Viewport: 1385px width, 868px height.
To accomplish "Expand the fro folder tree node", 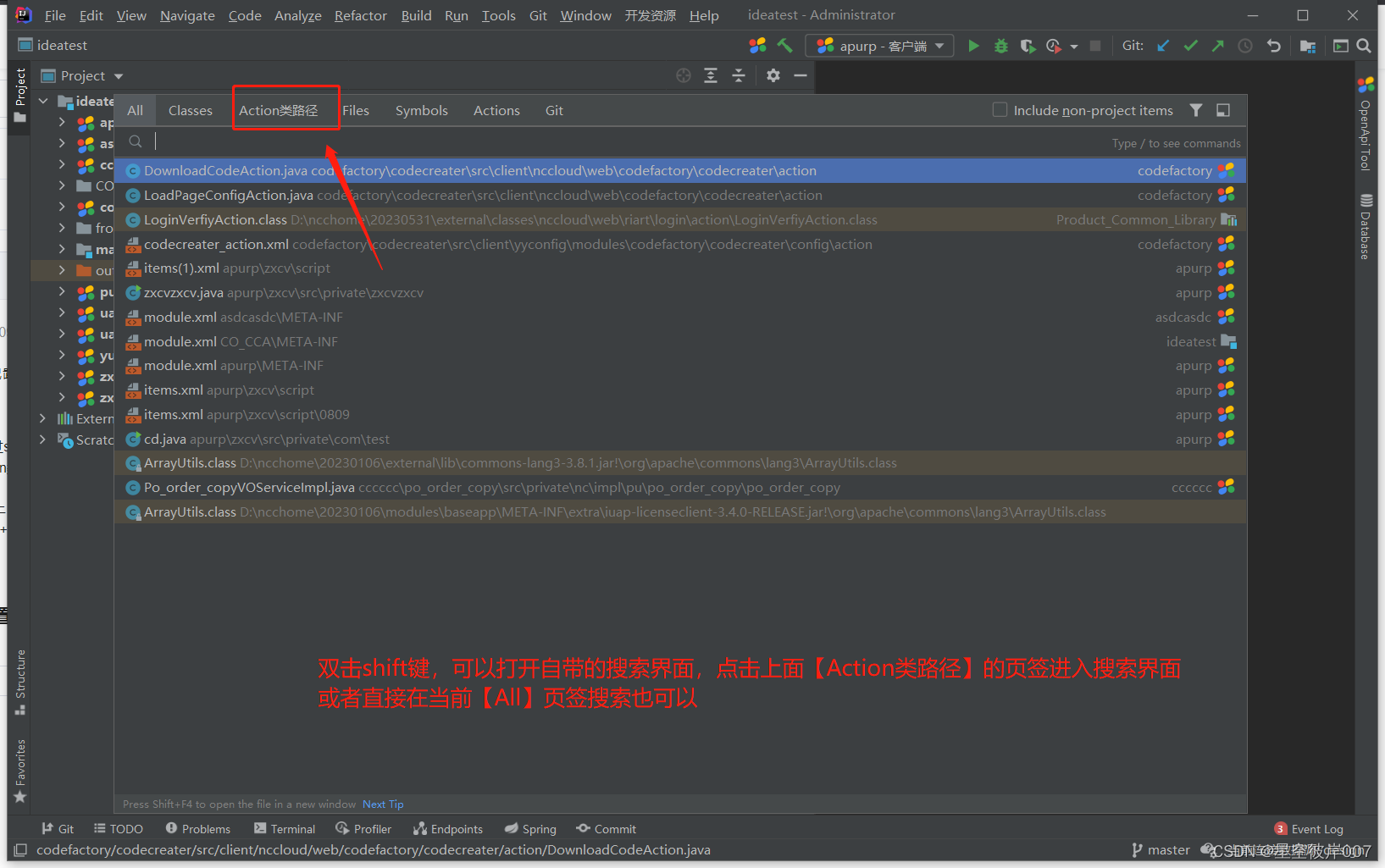I will point(62,228).
